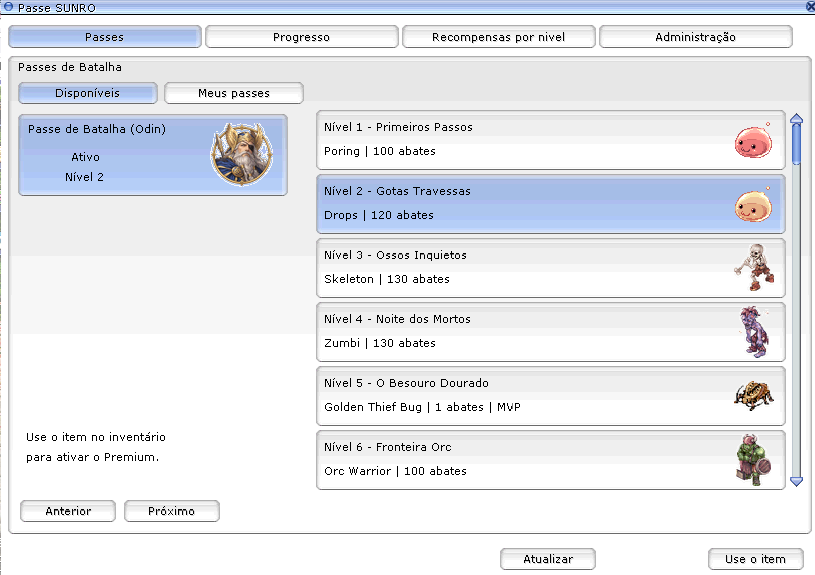Click the level list scrollbar thumb
Screen dimensions: 815x575
click(x=796, y=144)
